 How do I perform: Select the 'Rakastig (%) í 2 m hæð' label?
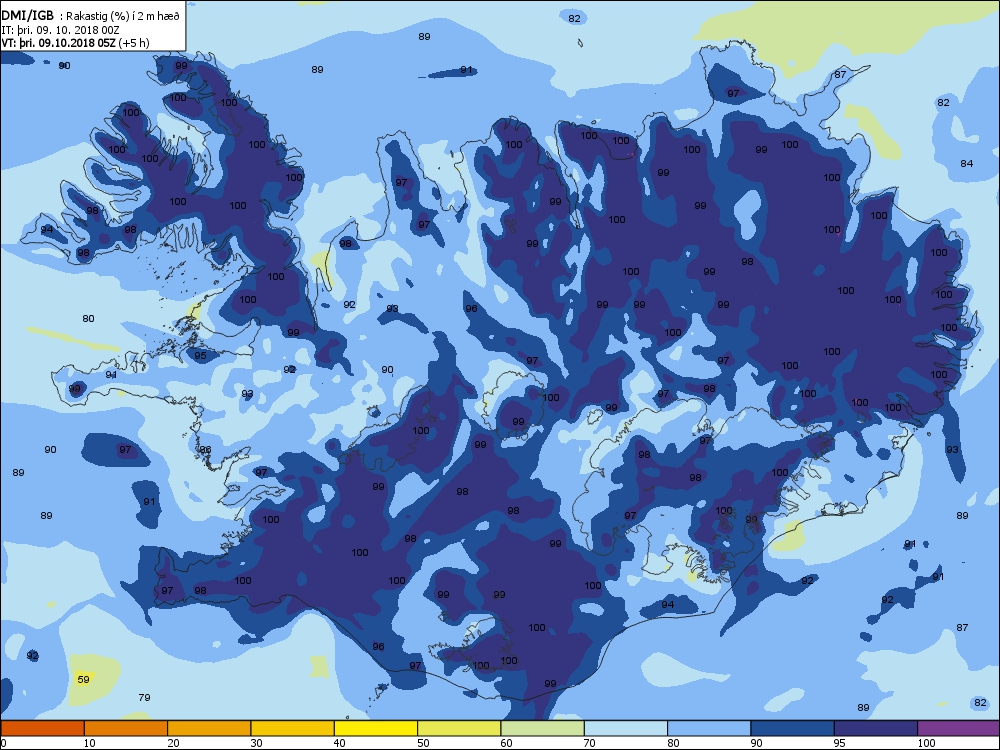[x=122, y=17]
